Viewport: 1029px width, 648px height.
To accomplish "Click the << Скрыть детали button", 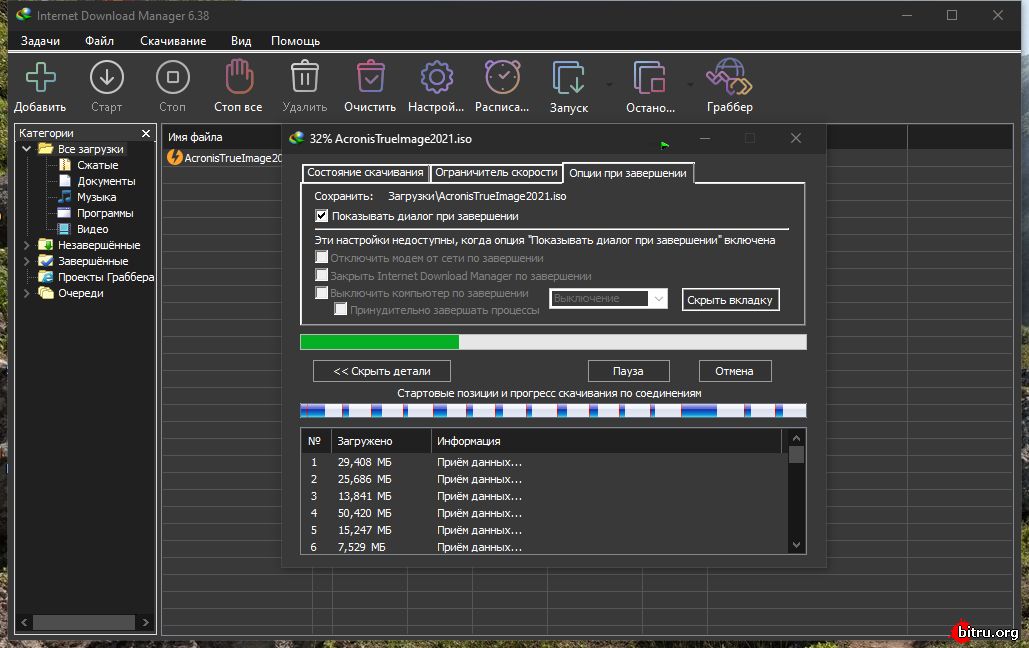I will (x=382, y=371).
